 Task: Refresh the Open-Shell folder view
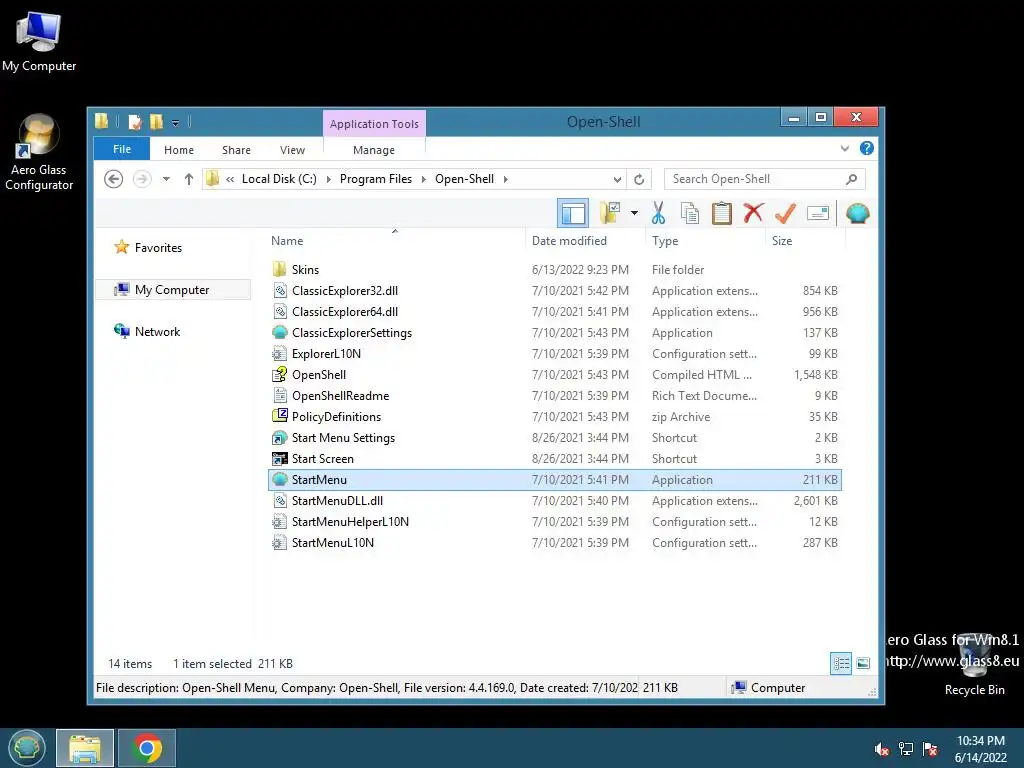(x=639, y=179)
